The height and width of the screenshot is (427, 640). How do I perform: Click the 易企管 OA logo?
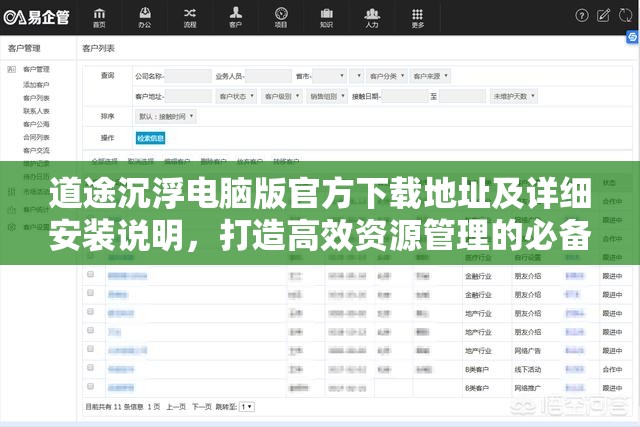coord(36,17)
